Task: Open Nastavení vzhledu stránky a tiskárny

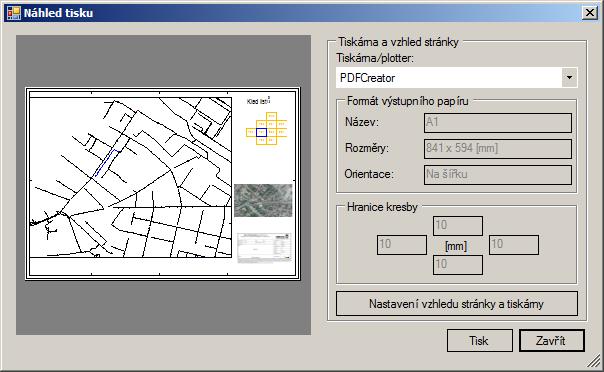Action: click(x=456, y=304)
